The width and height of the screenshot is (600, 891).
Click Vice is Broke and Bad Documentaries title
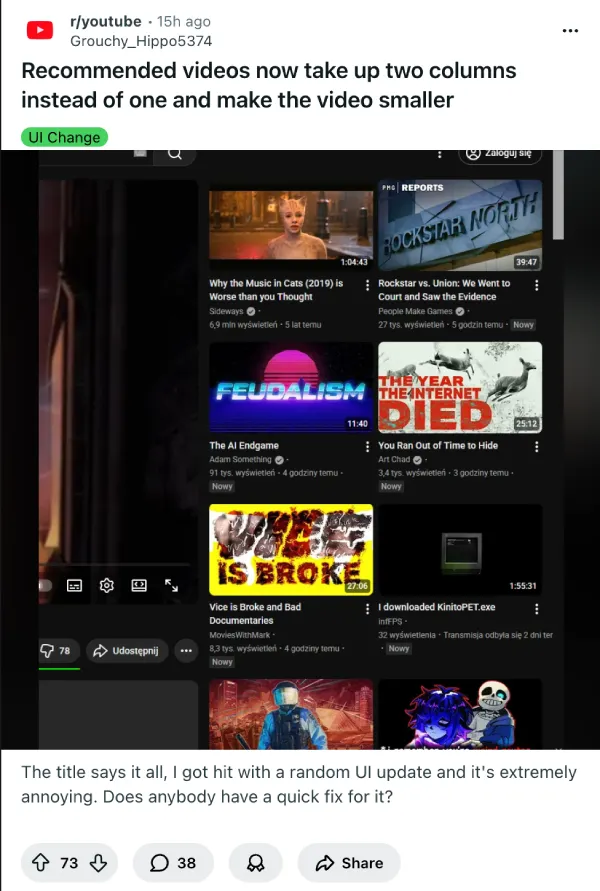[x=255, y=614]
